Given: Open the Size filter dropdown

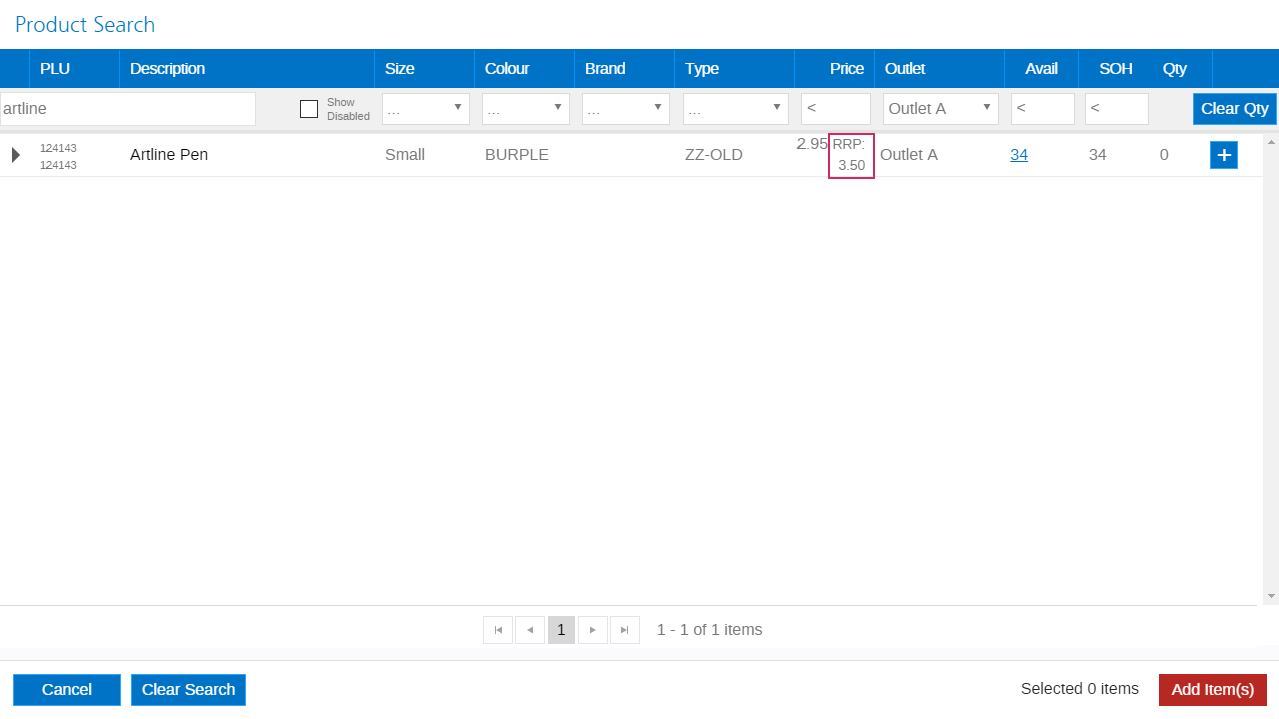Looking at the screenshot, I should (426, 109).
